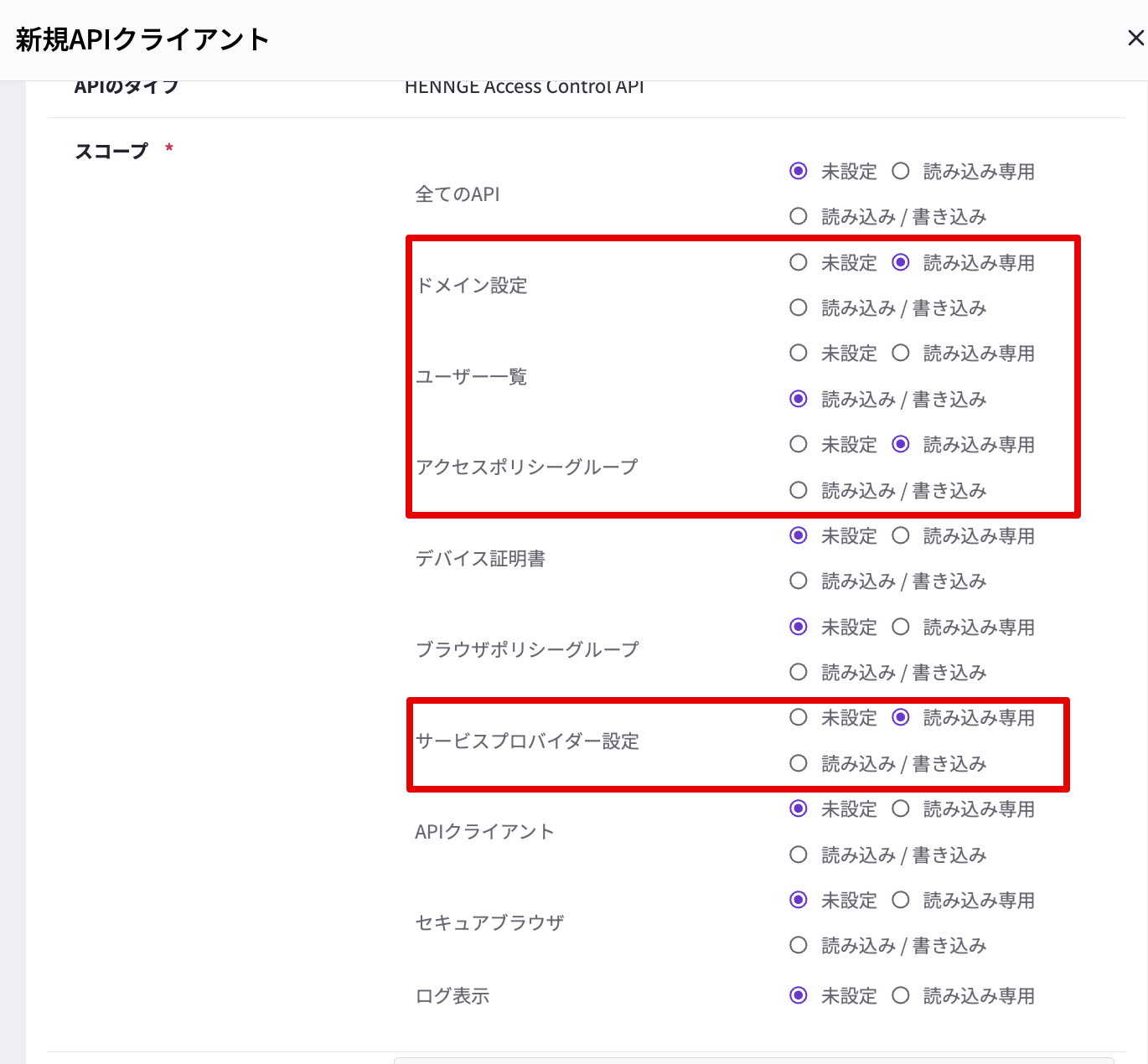The height and width of the screenshot is (1064, 1148).
Task: Select 読み込み専用 for ログ表示
Action: click(x=901, y=996)
